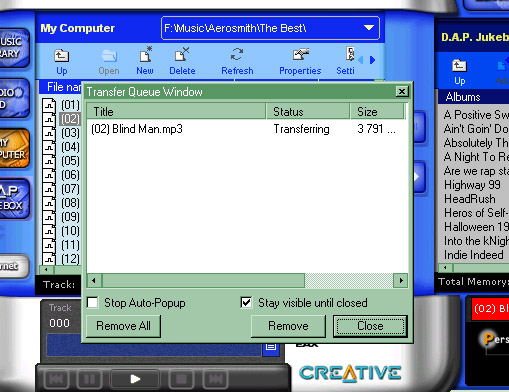Click the Refresh icon
The image size is (509, 392).
point(237,54)
